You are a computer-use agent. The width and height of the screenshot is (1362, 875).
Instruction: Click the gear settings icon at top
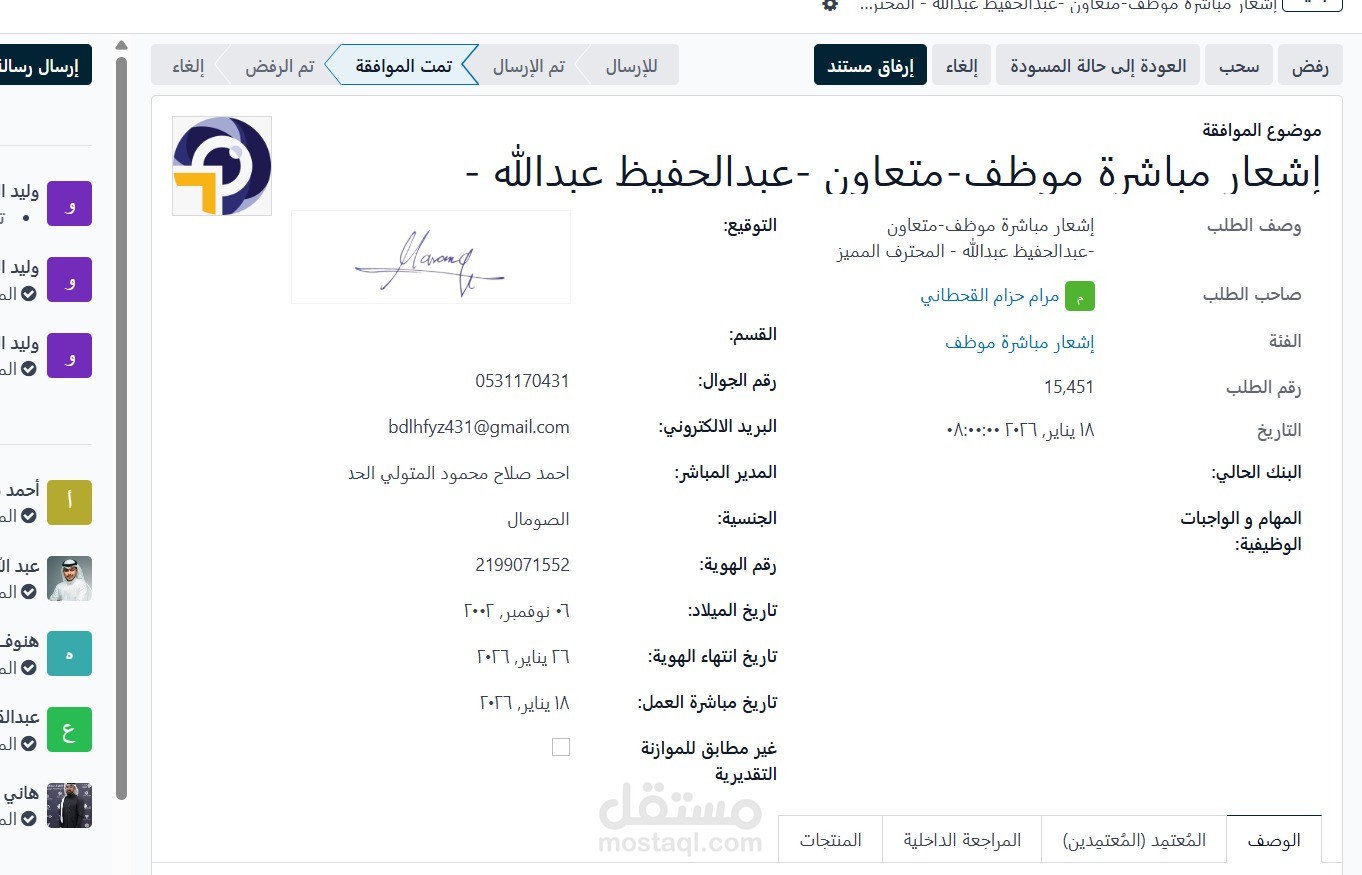(x=830, y=5)
